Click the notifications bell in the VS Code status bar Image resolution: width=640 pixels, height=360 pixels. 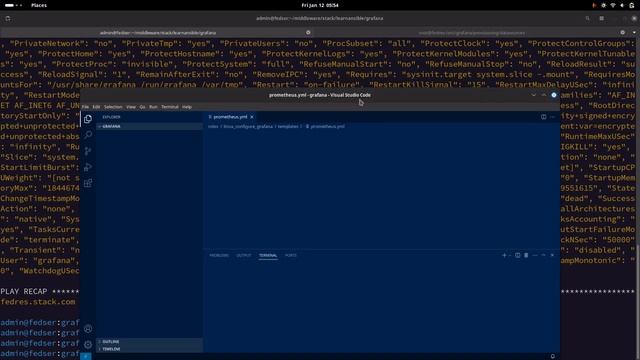pyautogui.click(x=553, y=356)
